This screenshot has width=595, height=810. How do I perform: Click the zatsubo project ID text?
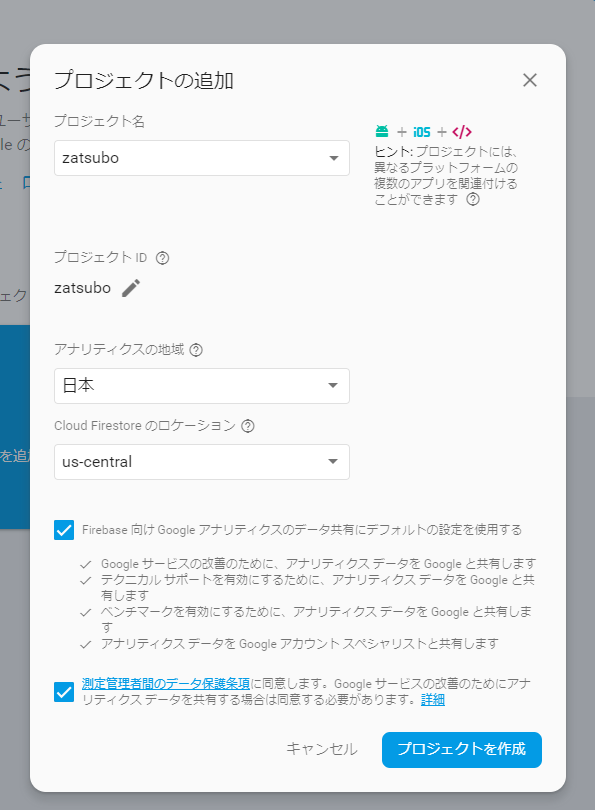(82, 288)
